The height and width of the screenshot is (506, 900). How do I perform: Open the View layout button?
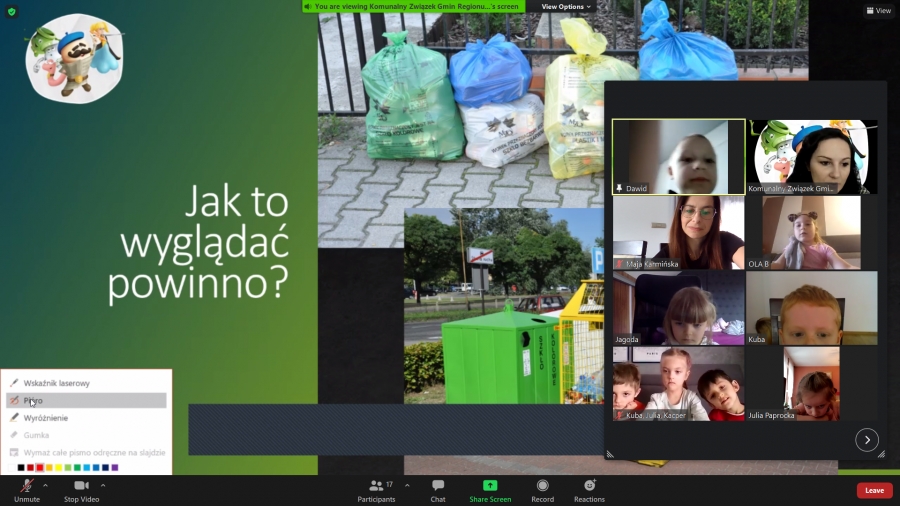[x=879, y=10]
